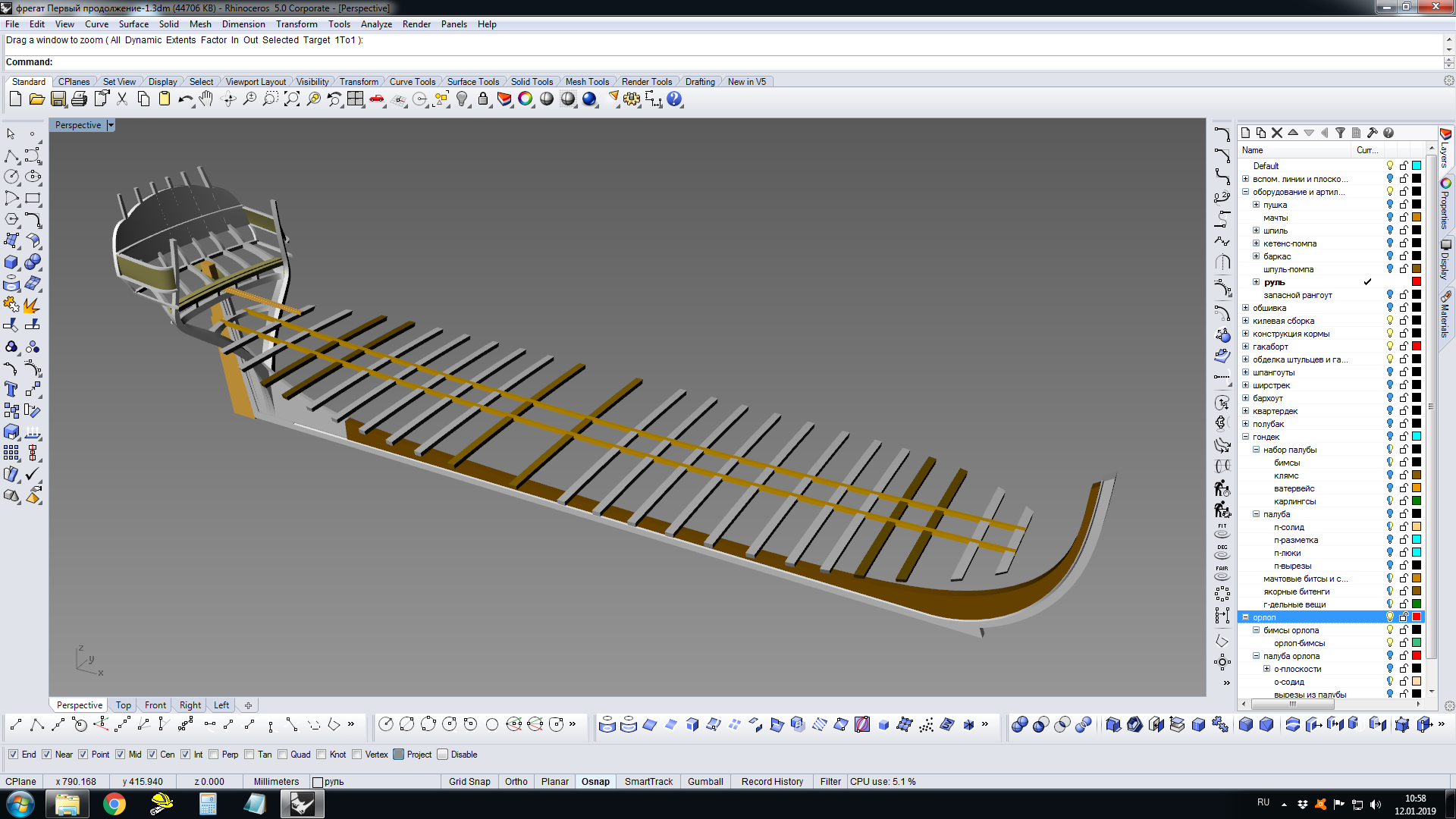Toggle the Point osnap checkbox
This screenshot has width=1456, height=819.
click(83, 755)
